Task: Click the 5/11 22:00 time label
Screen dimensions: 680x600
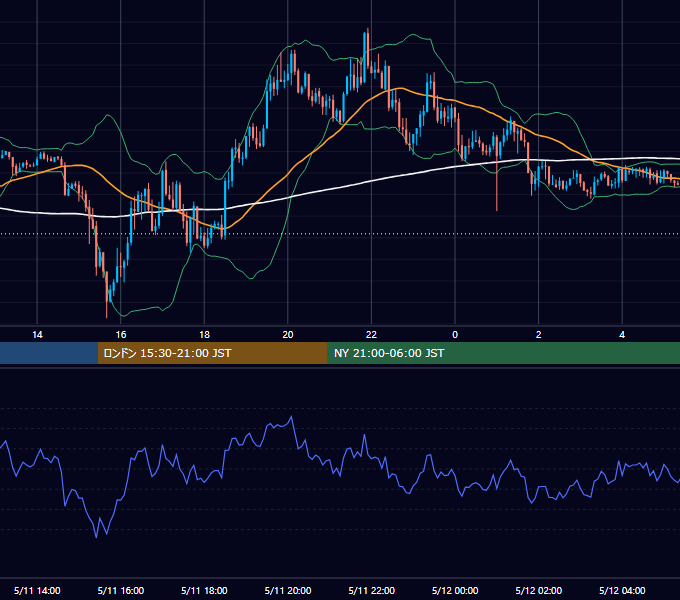Action: (372, 590)
